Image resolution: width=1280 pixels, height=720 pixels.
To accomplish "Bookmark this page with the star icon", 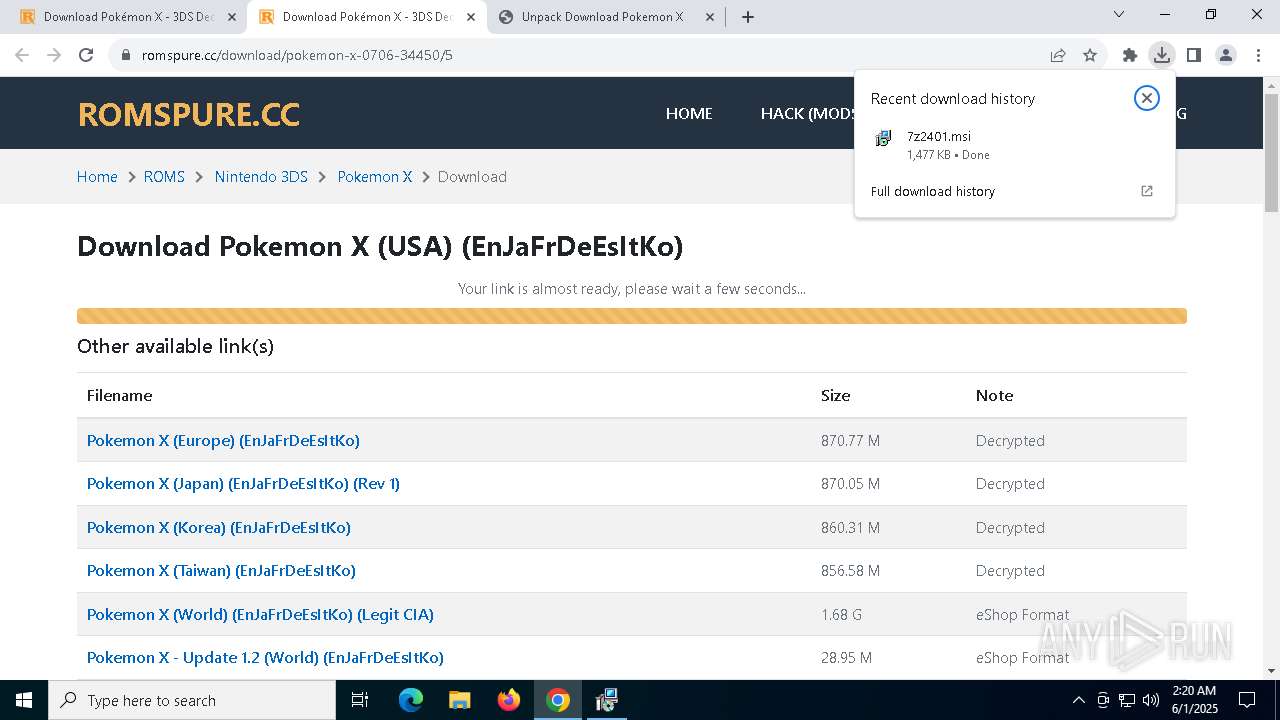I will click(x=1090, y=55).
